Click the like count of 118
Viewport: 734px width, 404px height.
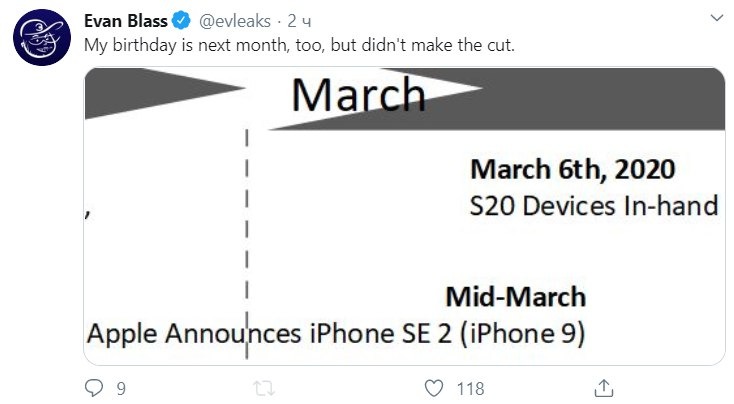tap(469, 388)
